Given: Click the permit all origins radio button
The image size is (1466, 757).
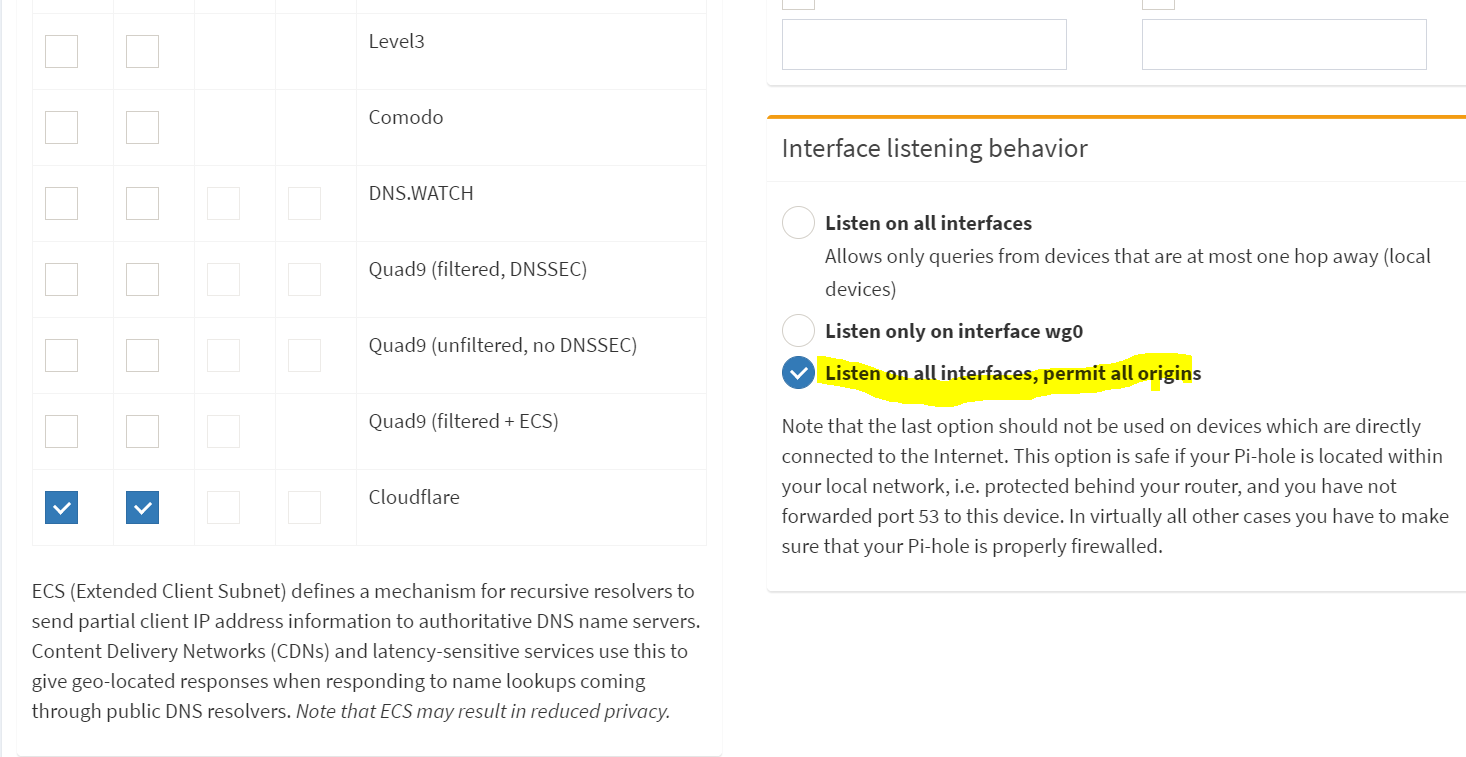Looking at the screenshot, I should [x=798, y=373].
